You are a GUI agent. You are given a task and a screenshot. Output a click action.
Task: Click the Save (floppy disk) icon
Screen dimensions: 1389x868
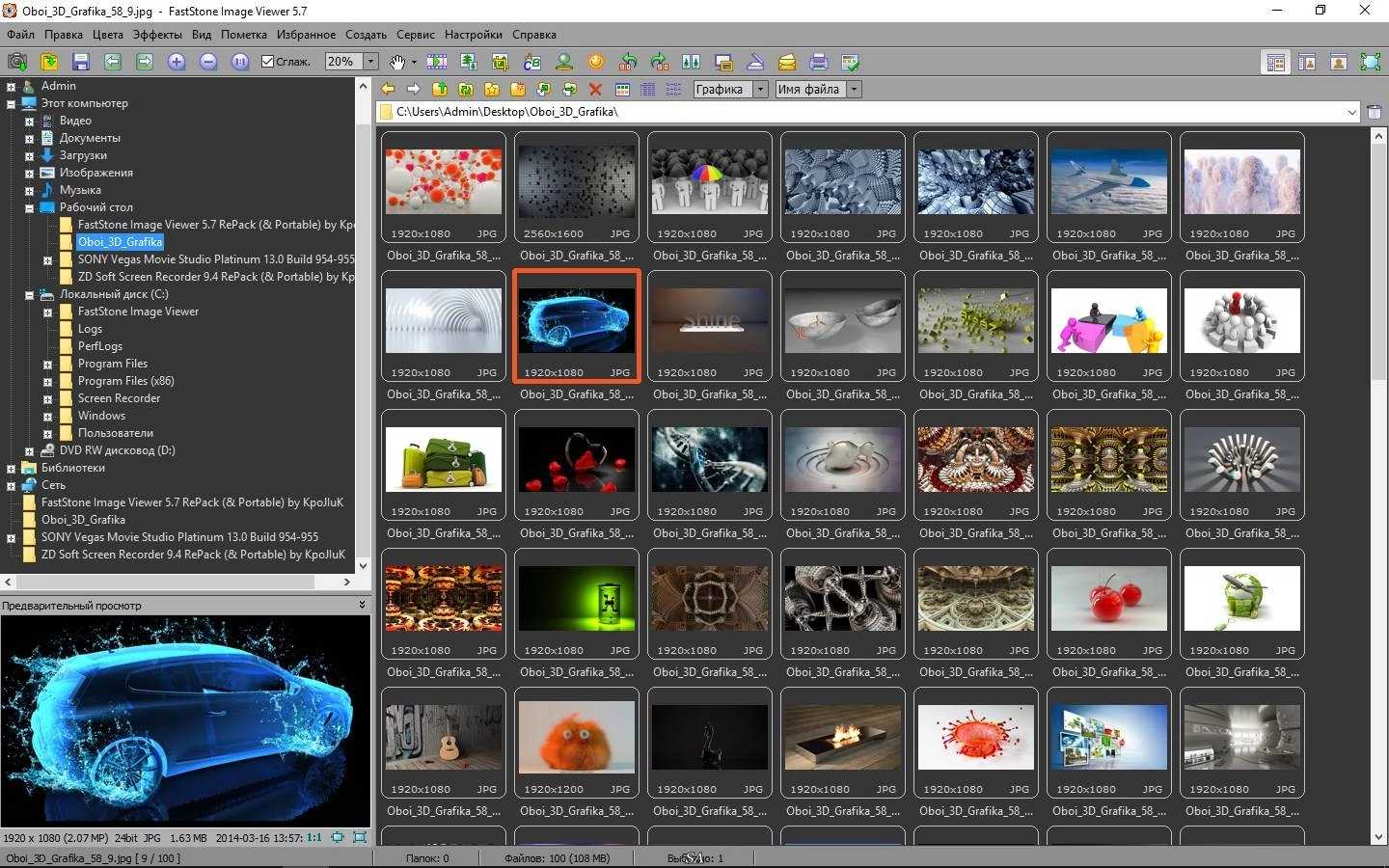81,62
